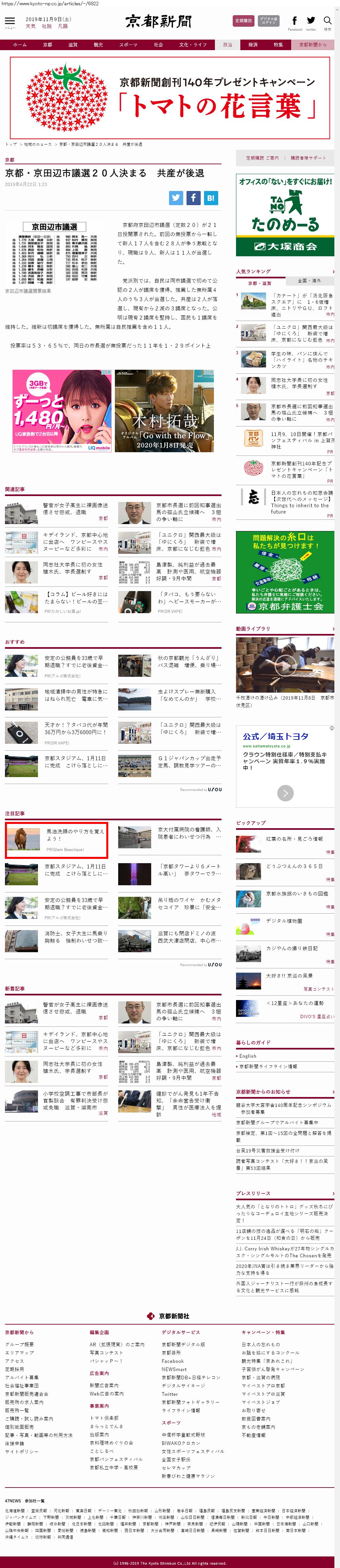Click the 定期購読 button
Screen dimensions: 340x1568
click(244, 21)
